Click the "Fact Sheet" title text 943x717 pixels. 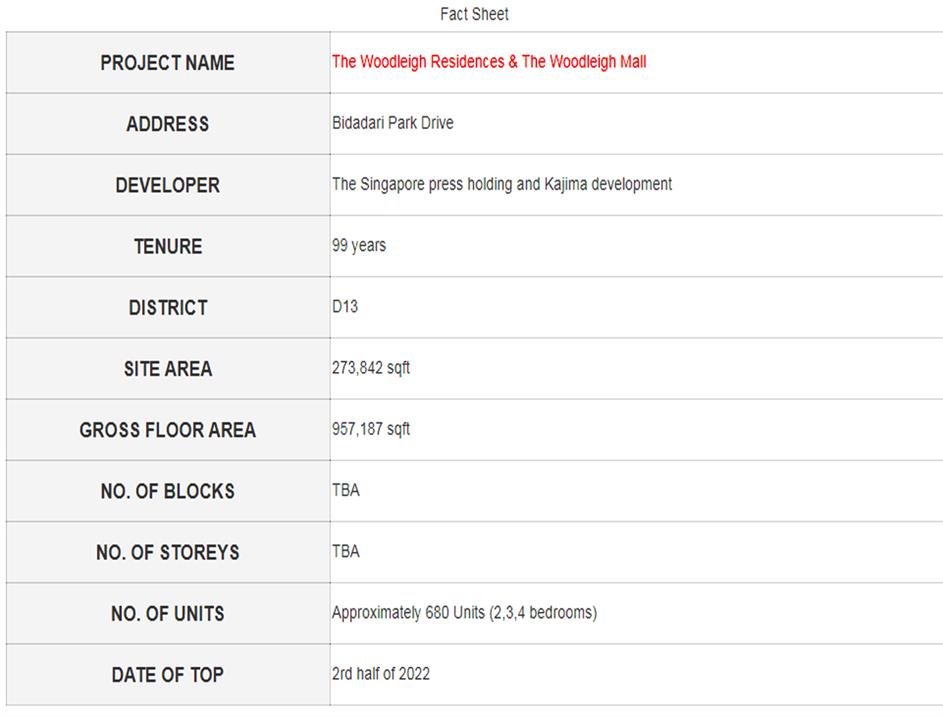(x=474, y=14)
